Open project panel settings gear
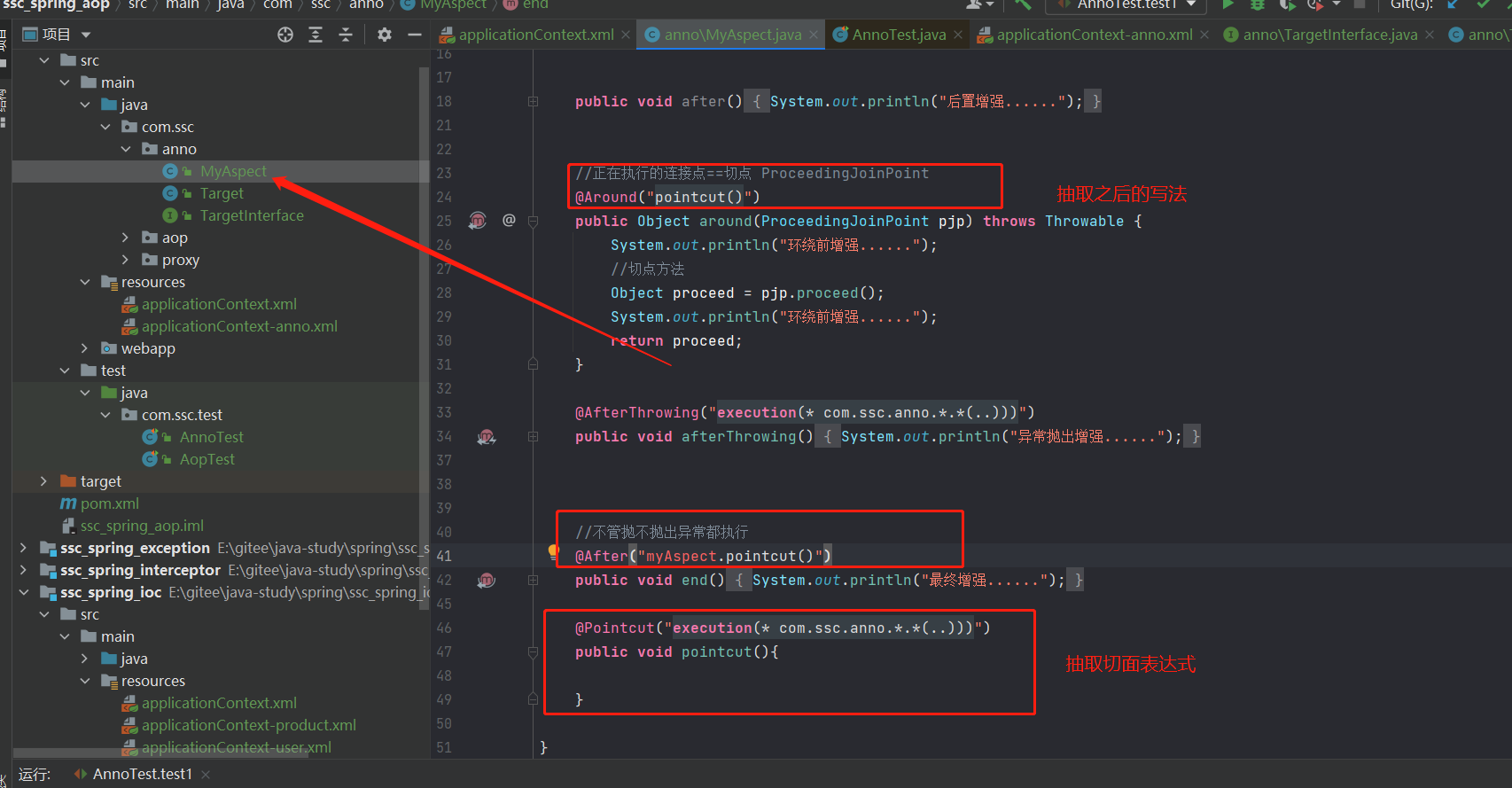The width and height of the screenshot is (1512, 788). point(384,35)
